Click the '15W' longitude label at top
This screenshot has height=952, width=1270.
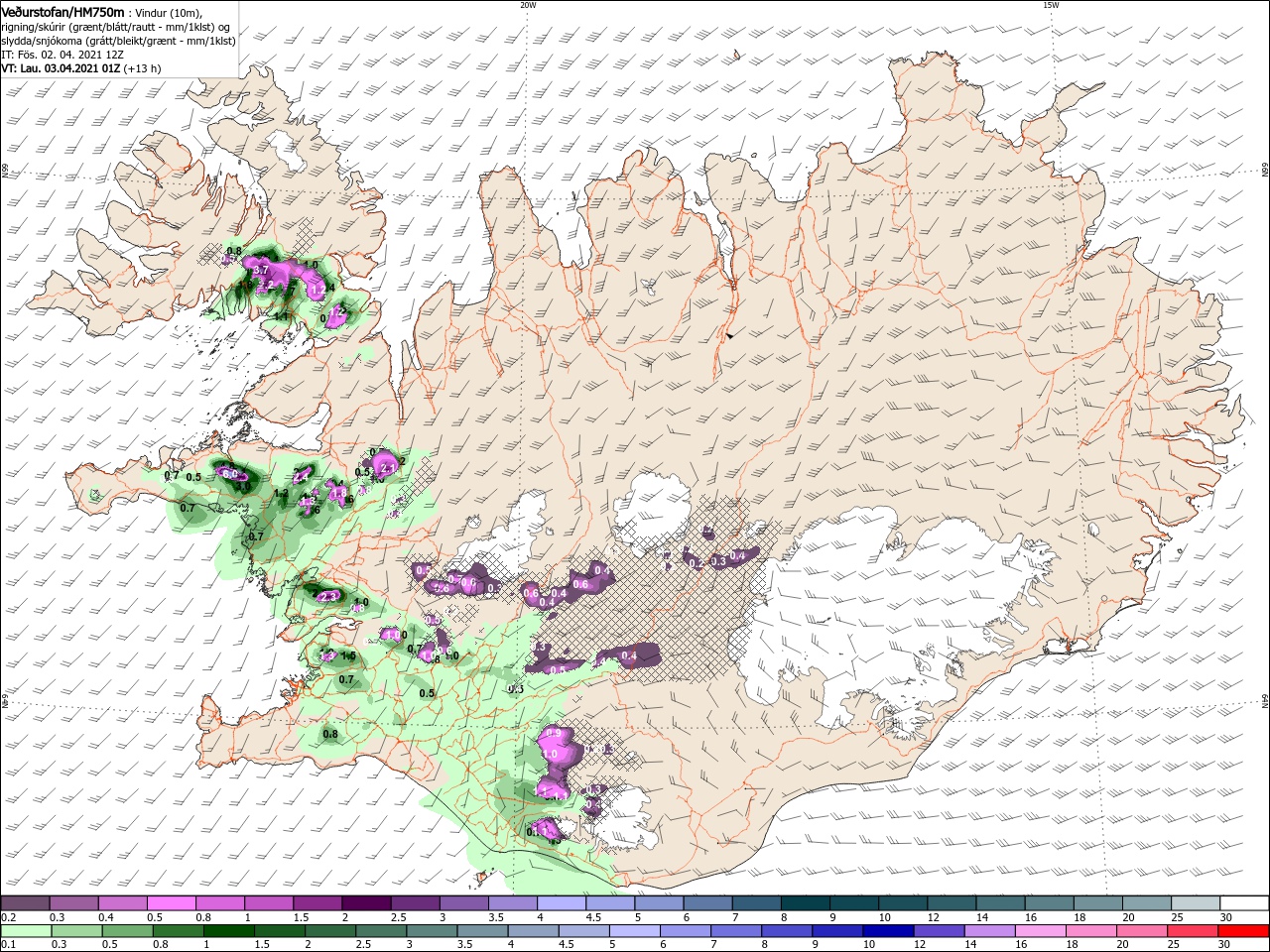click(x=1051, y=5)
